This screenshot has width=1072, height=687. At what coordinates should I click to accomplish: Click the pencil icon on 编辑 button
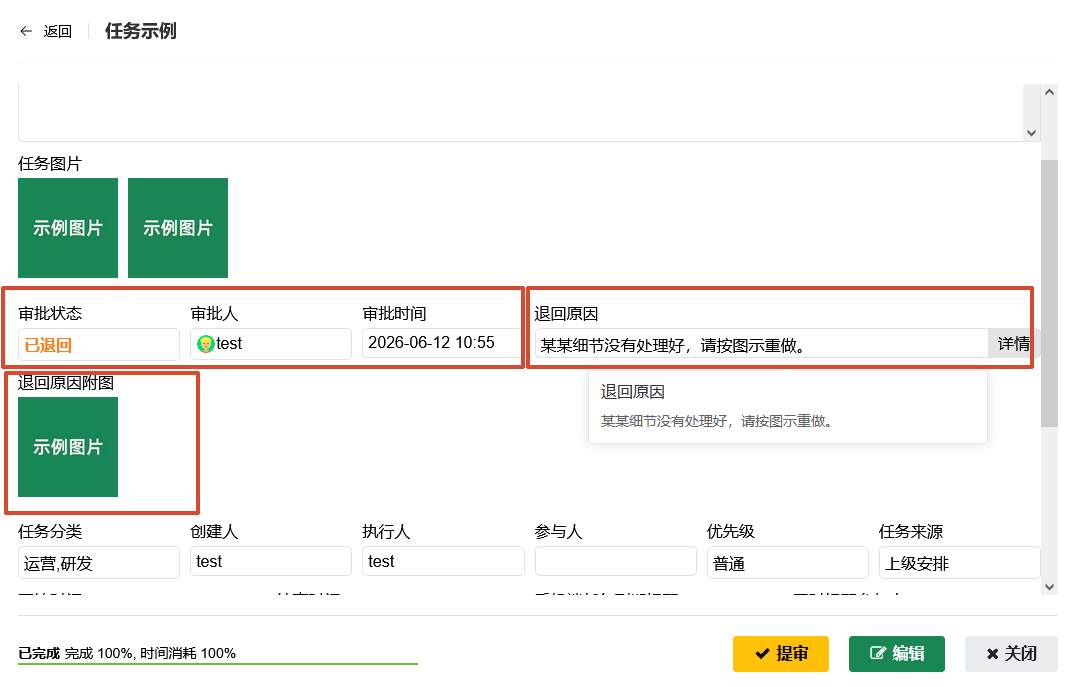[877, 654]
